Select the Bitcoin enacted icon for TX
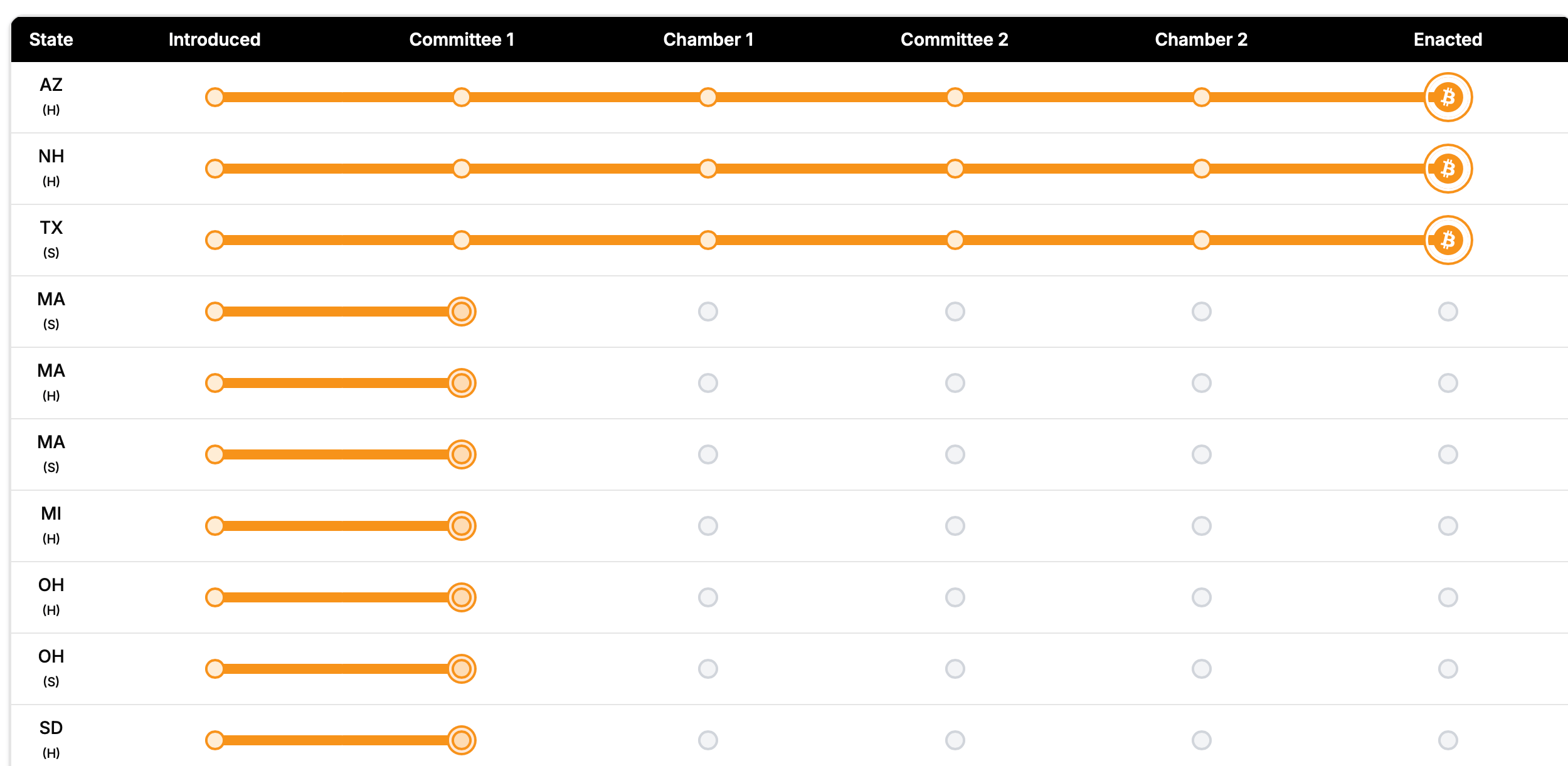The height and width of the screenshot is (766, 1568). pos(1447,240)
